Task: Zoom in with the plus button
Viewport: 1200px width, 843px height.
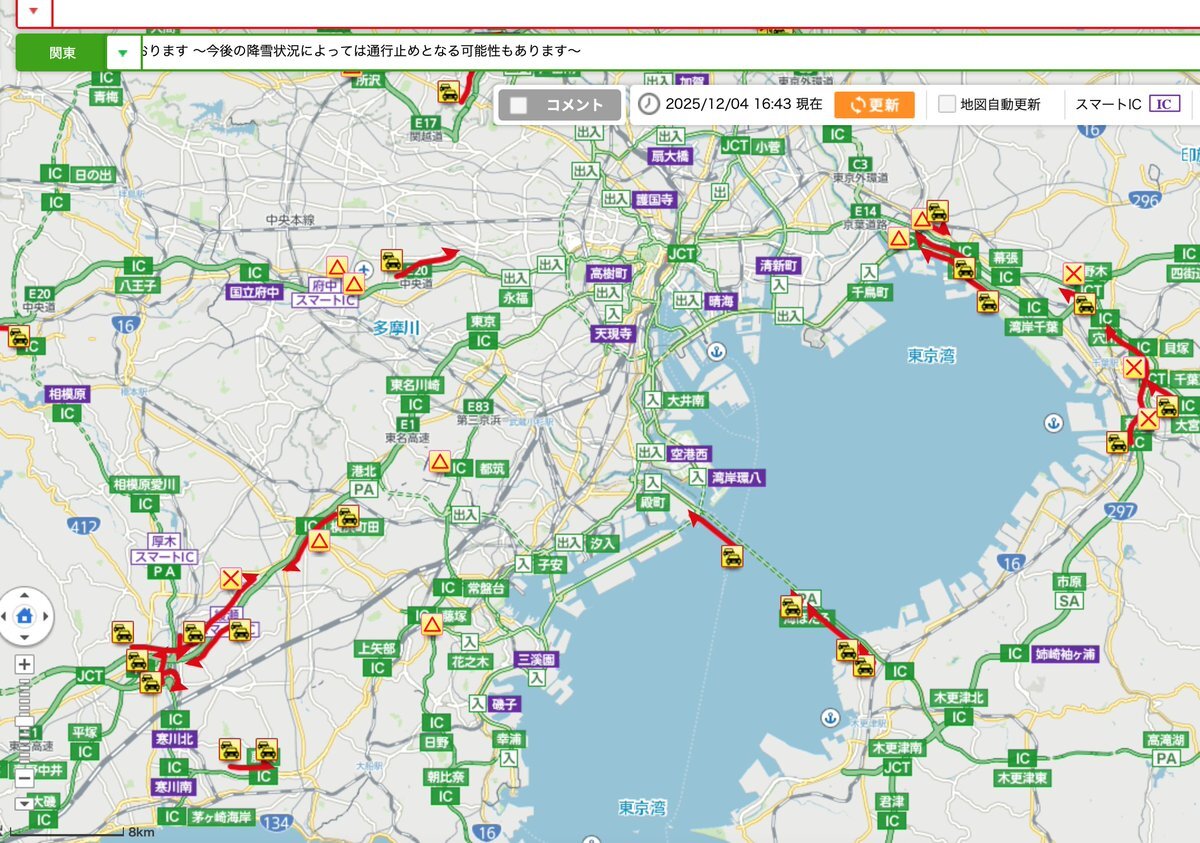Action: 25,664
